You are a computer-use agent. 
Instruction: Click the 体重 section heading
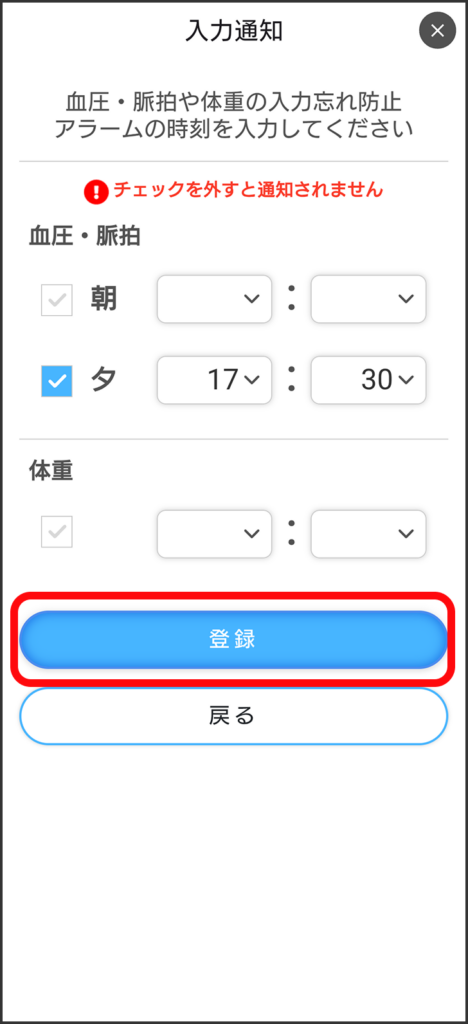[51, 472]
